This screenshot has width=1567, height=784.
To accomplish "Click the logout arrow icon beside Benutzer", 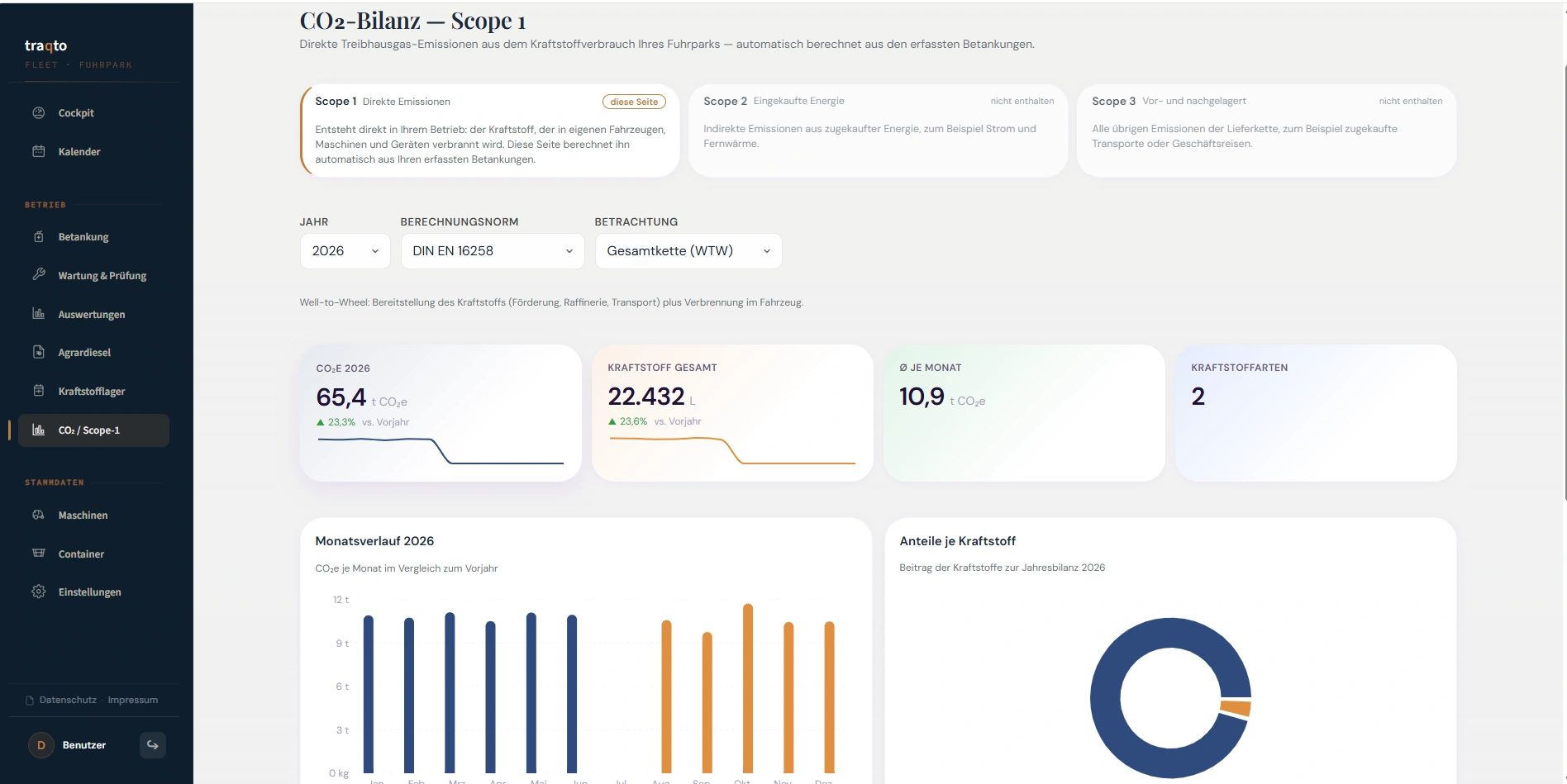I will click(153, 745).
